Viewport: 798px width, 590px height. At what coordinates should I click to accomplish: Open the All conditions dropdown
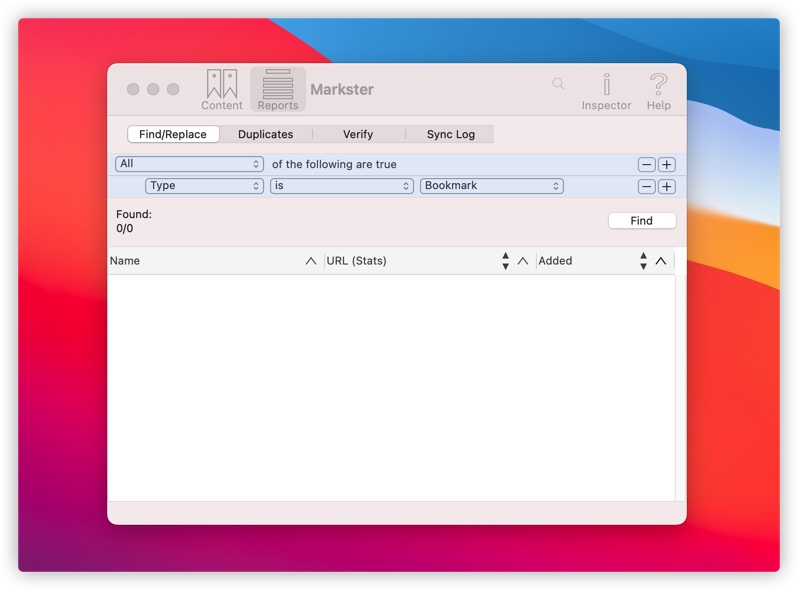[x=189, y=164]
